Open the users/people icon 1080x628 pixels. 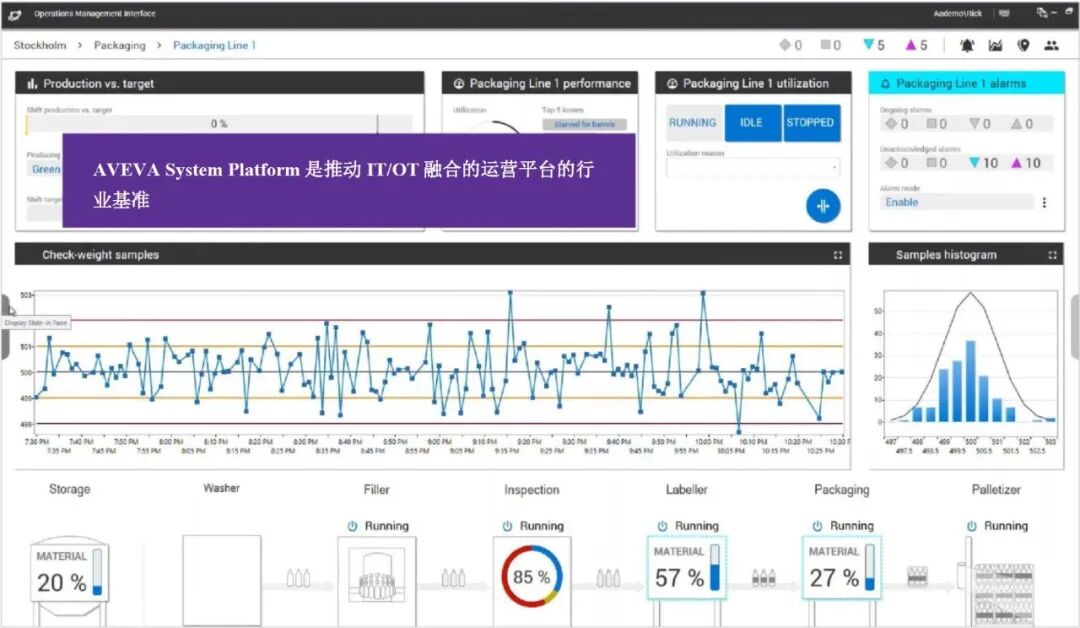1051,45
